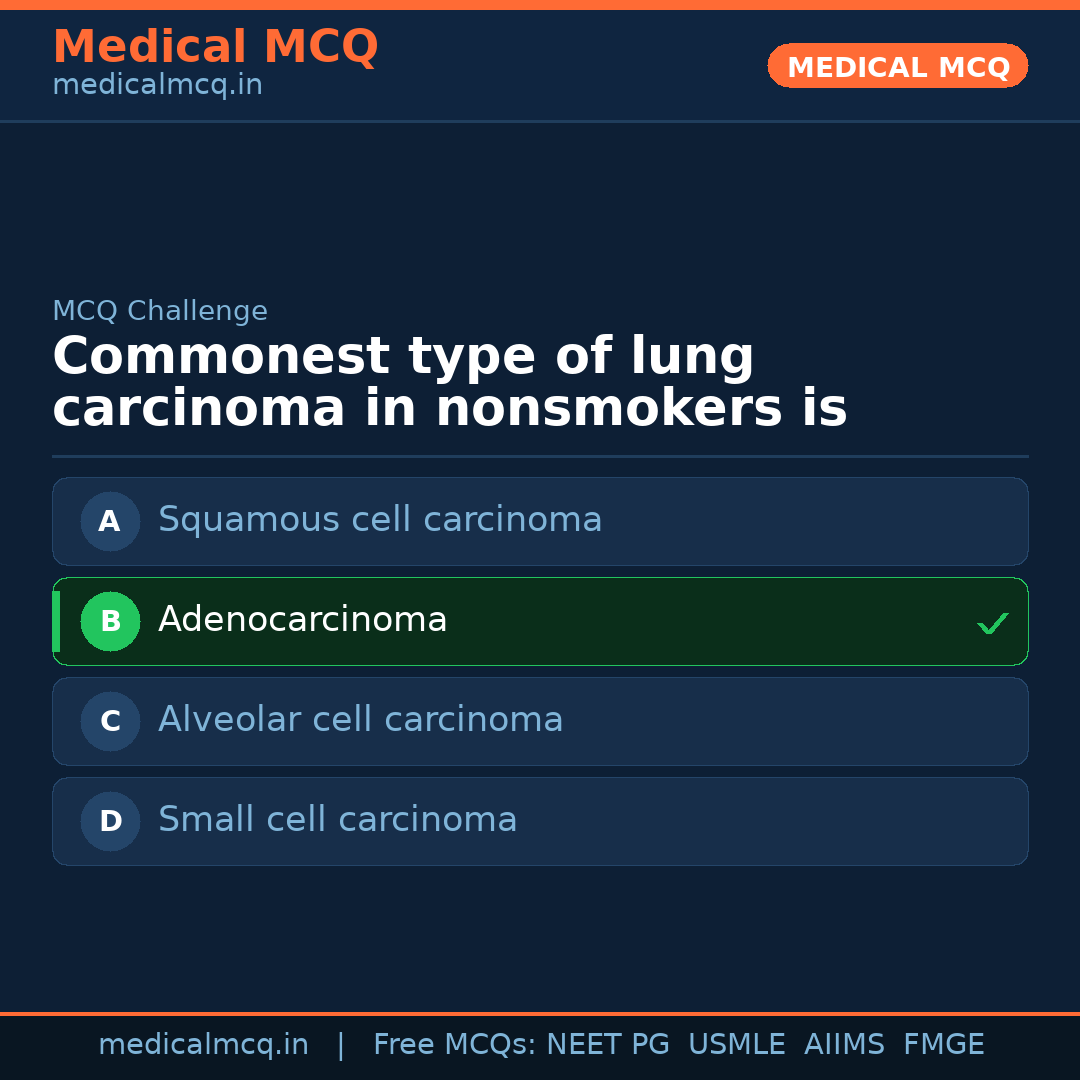Click the green bar left of Adenocarcinoma
The image size is (1080, 1080).
click(x=56, y=621)
